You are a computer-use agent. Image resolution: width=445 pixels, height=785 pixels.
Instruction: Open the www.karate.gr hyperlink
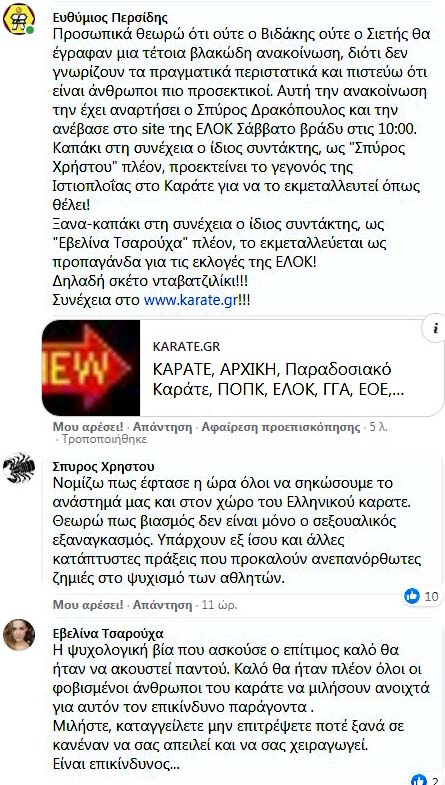190,301
